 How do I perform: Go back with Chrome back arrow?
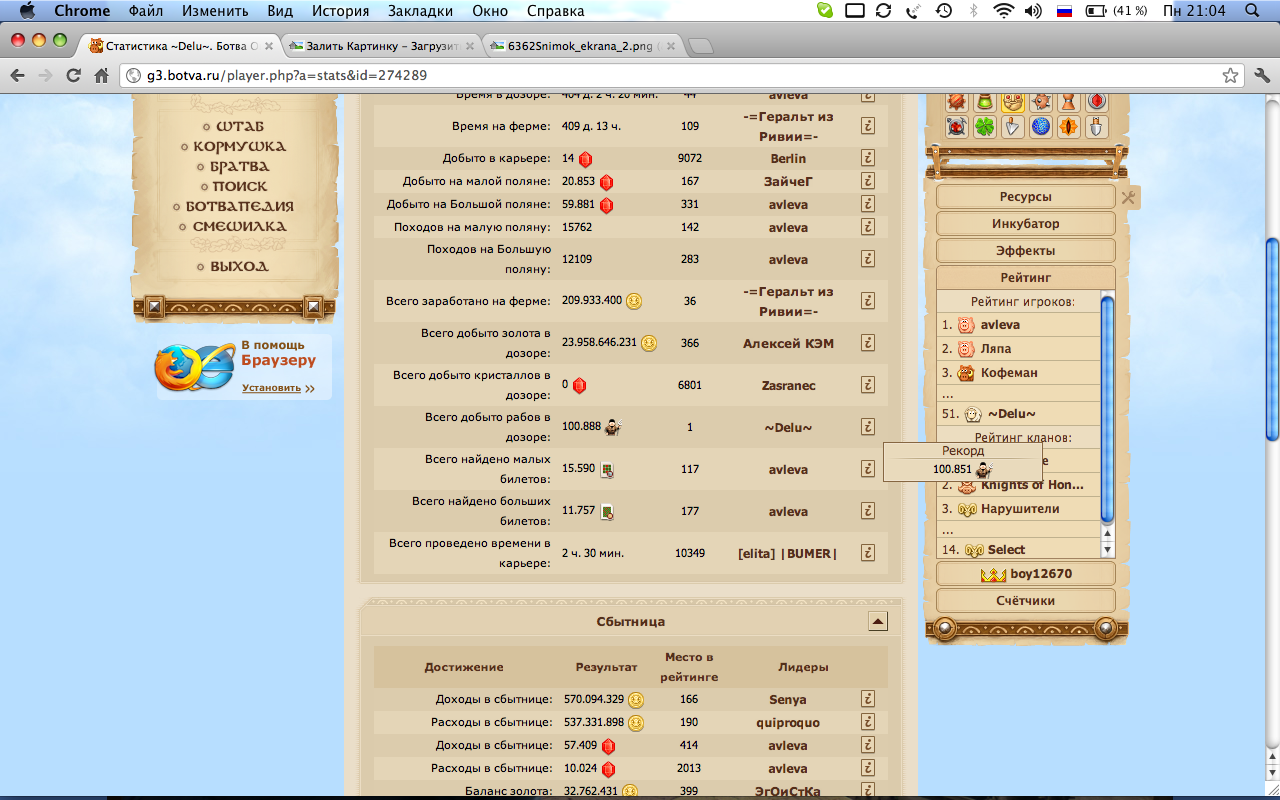17,75
